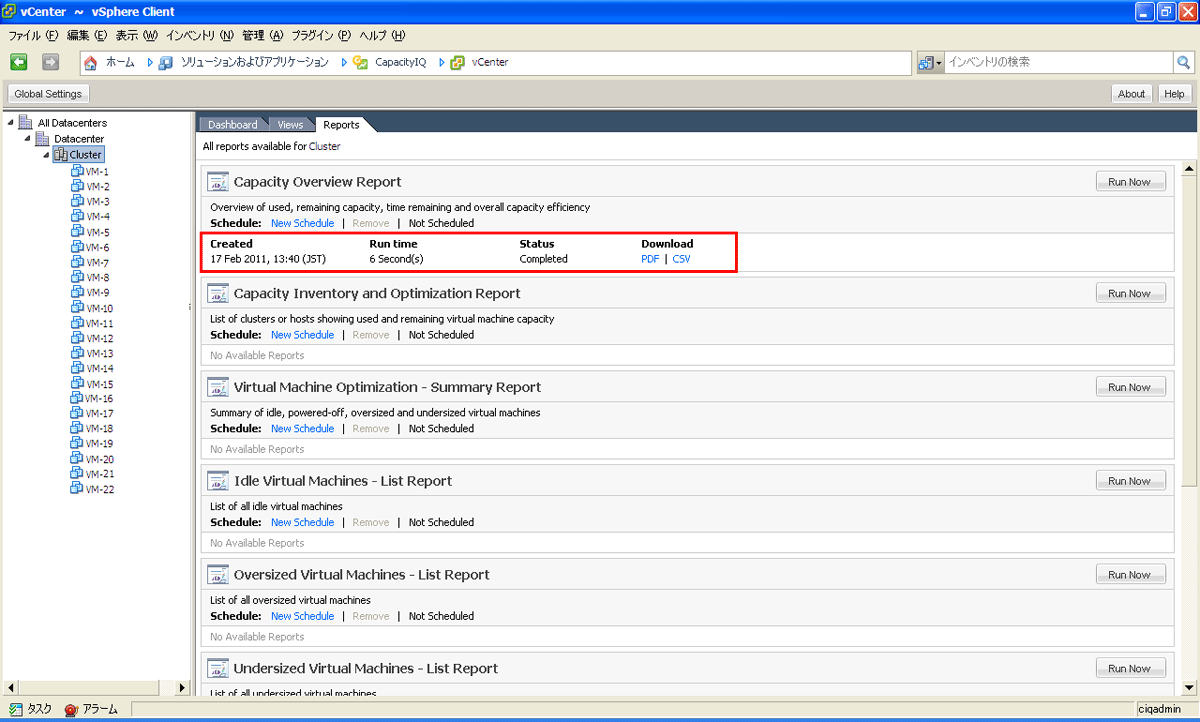Click the VM-3 virtual machine icon
Viewport: 1200px width, 722px height.
[78, 201]
